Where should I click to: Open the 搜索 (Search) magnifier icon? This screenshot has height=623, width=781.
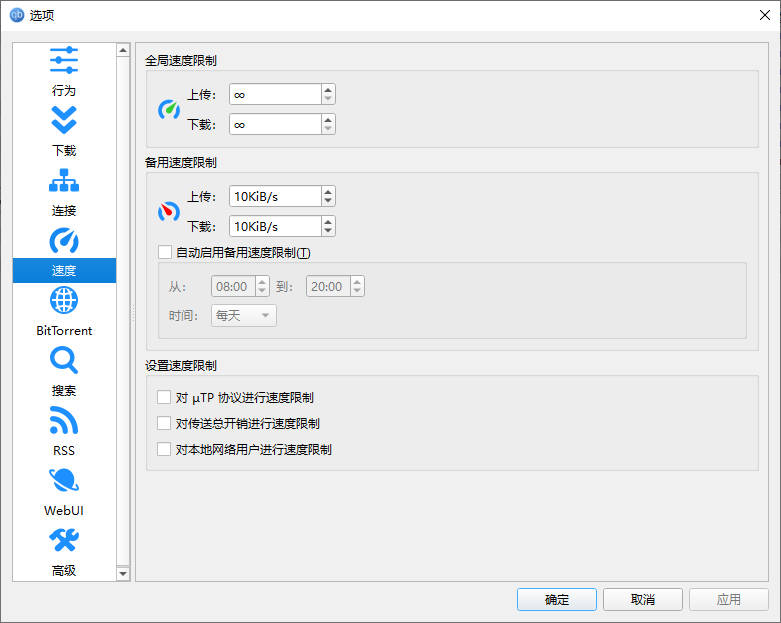pos(64,361)
